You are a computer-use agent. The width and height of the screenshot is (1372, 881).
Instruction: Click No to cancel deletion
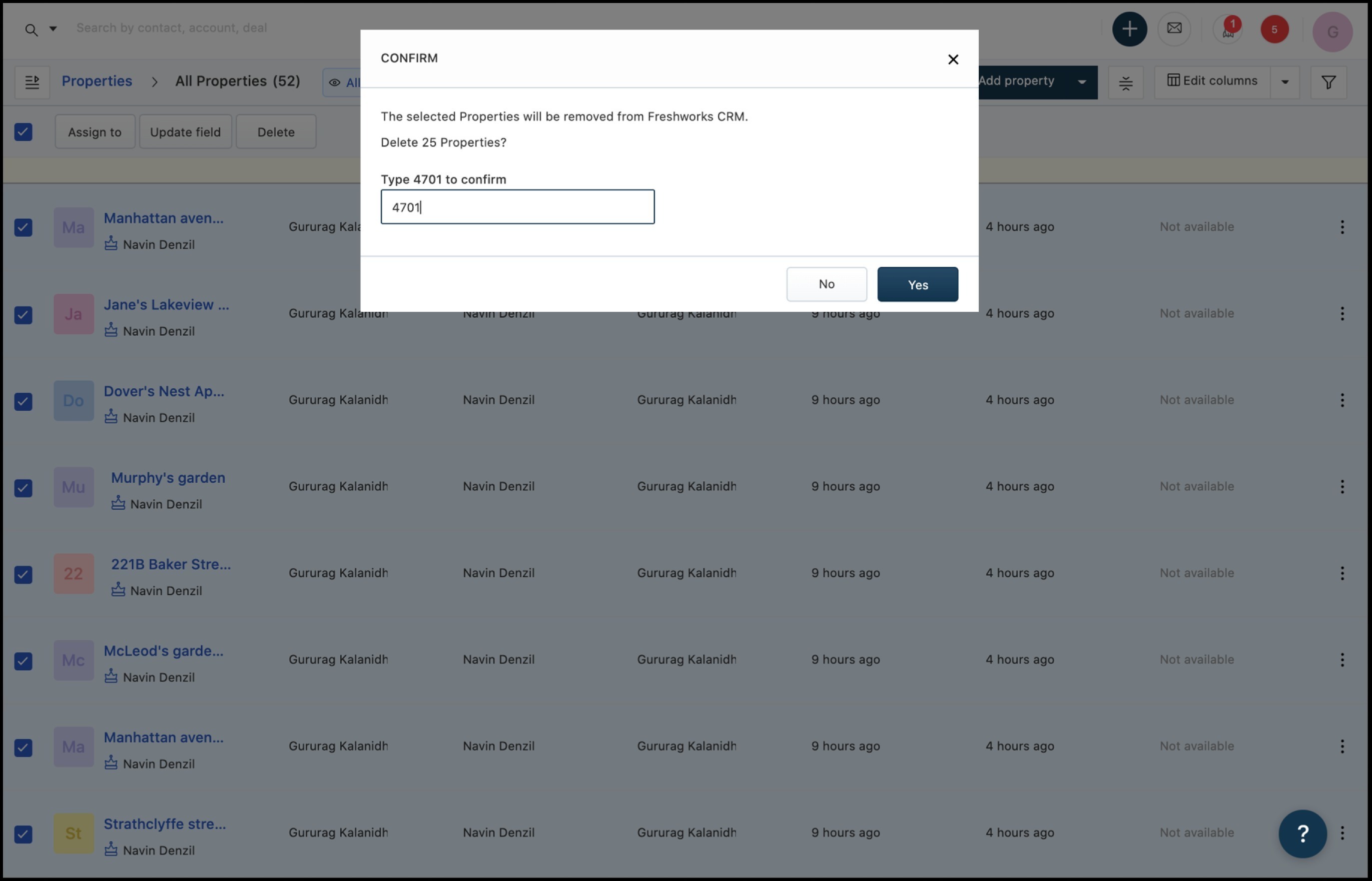826,284
